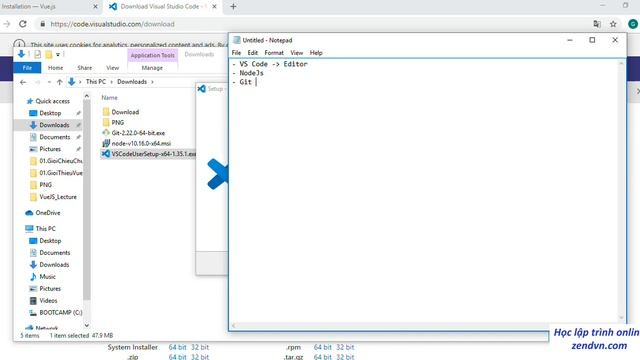Click Name column header in file list
Viewport: 640px width, 360px height.
(x=109, y=98)
